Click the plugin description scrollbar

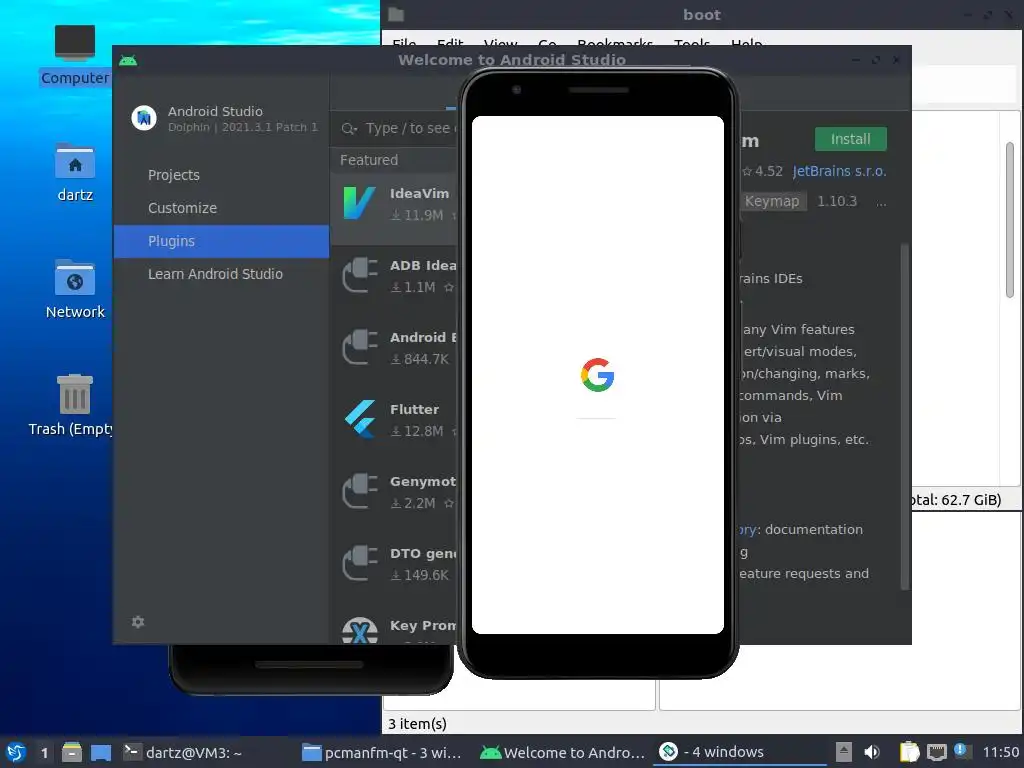904,416
